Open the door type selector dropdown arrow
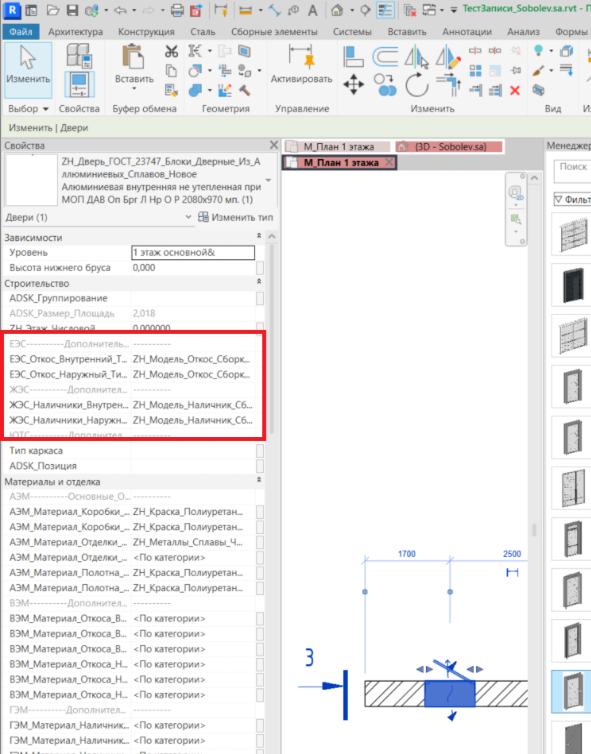Screen dimensions: 591x754 (x=268, y=180)
